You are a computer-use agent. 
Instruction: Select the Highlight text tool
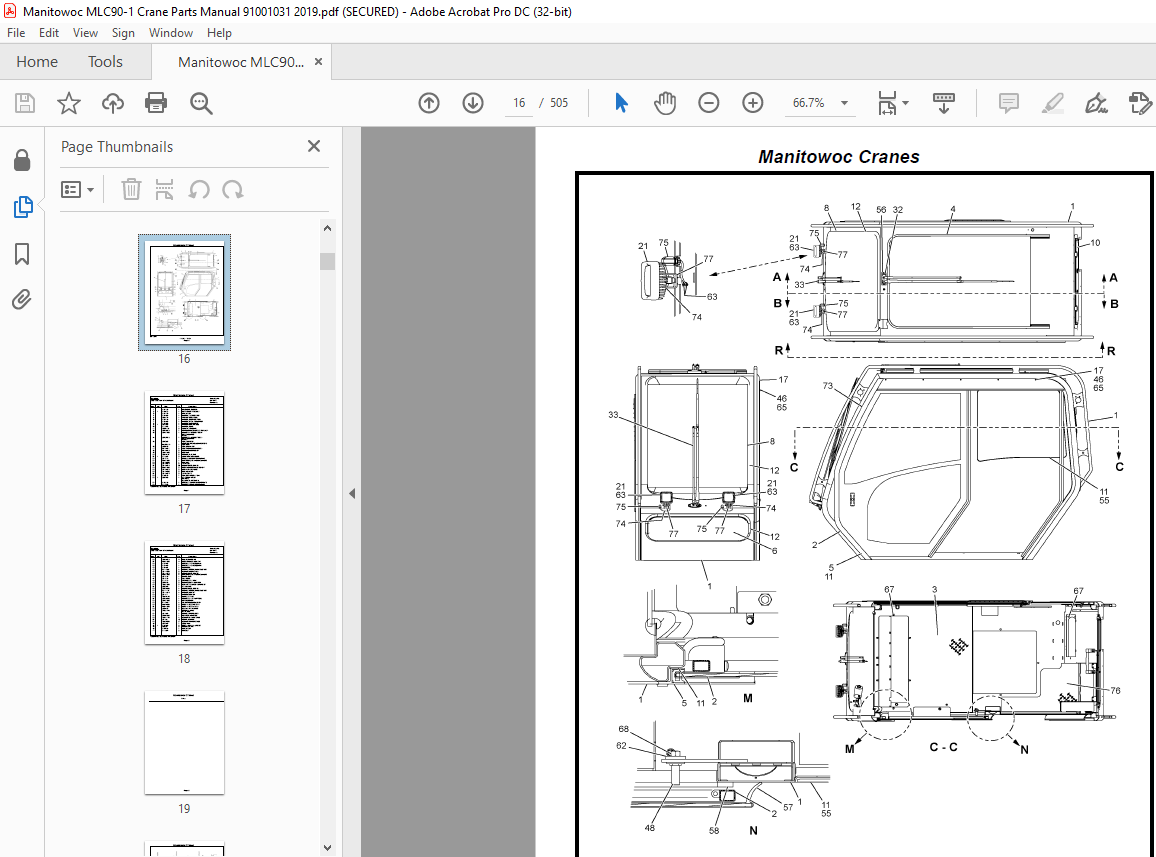point(1053,103)
